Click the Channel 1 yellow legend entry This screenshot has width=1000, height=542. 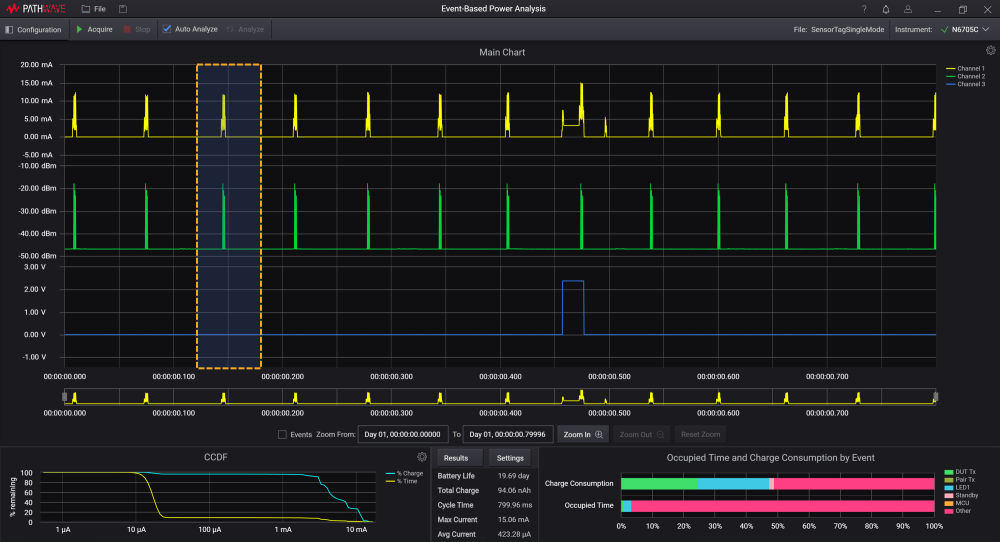pyautogui.click(x=964, y=68)
